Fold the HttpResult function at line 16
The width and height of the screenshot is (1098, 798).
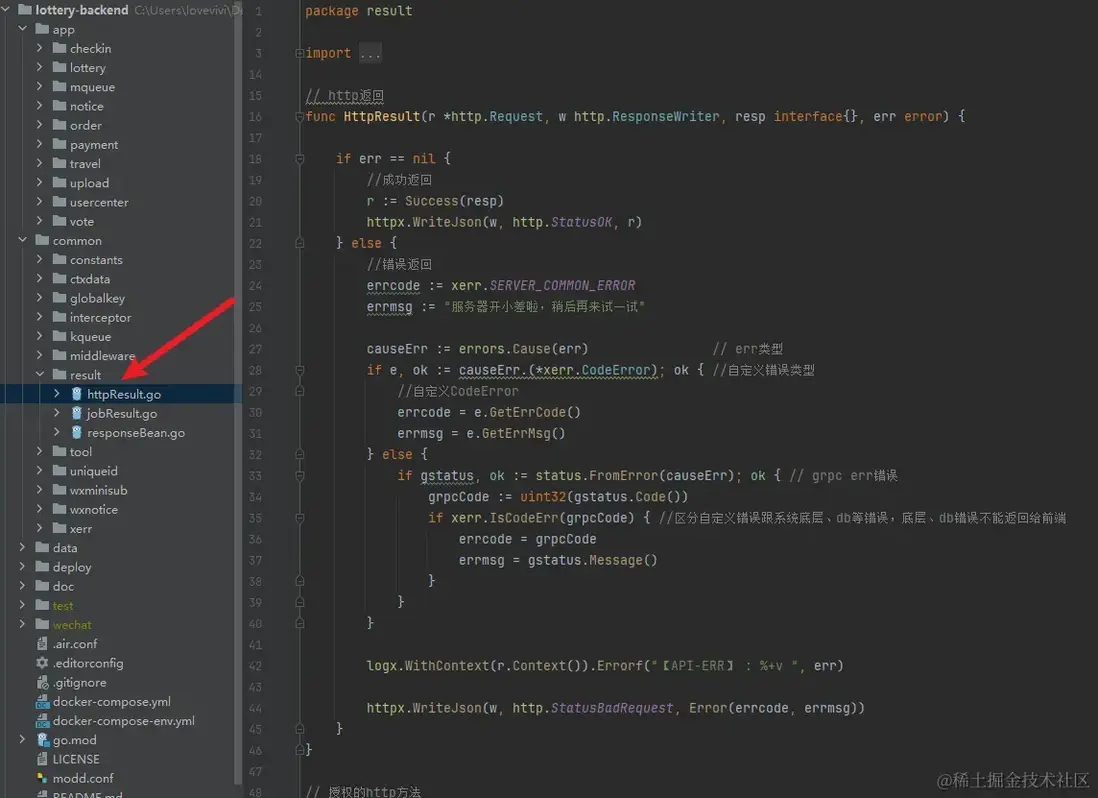click(x=300, y=116)
